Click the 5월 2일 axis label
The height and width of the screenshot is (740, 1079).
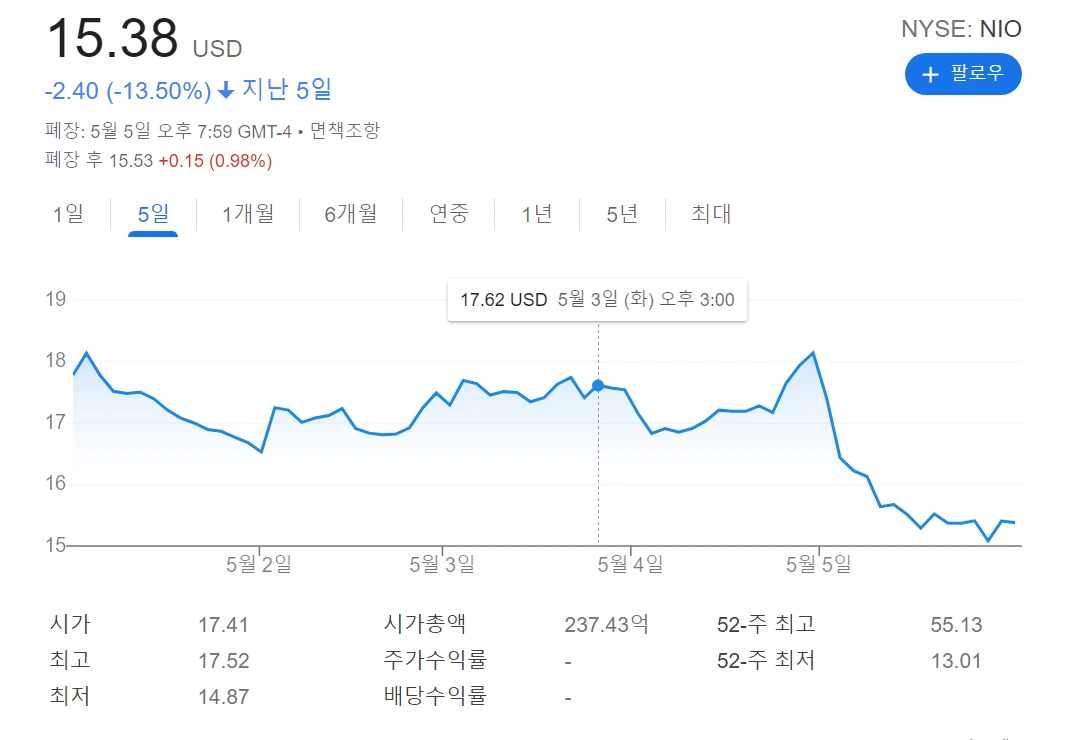click(x=260, y=563)
